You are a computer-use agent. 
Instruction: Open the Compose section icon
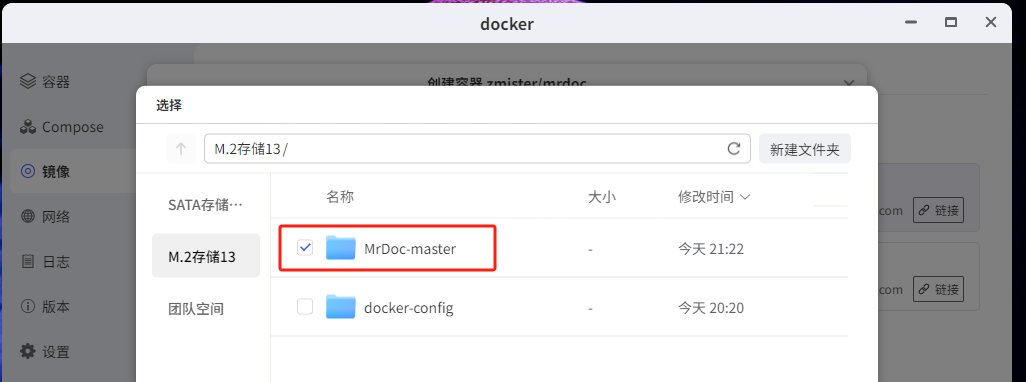pyautogui.click(x=27, y=127)
